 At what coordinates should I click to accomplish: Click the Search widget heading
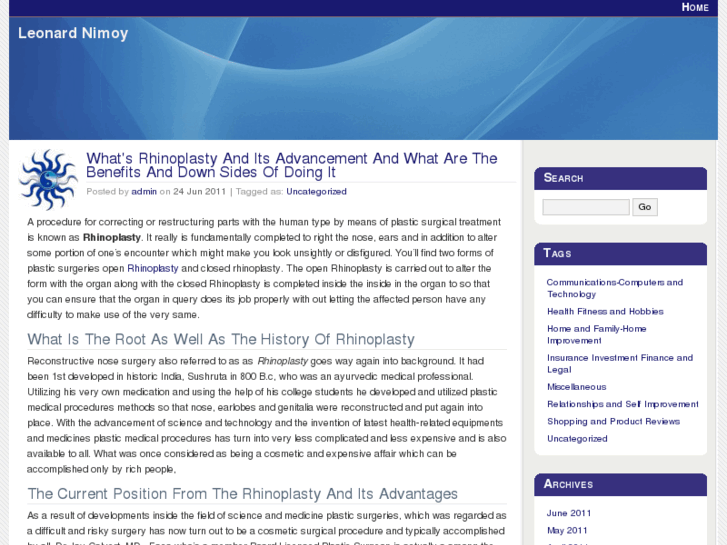pos(563,178)
